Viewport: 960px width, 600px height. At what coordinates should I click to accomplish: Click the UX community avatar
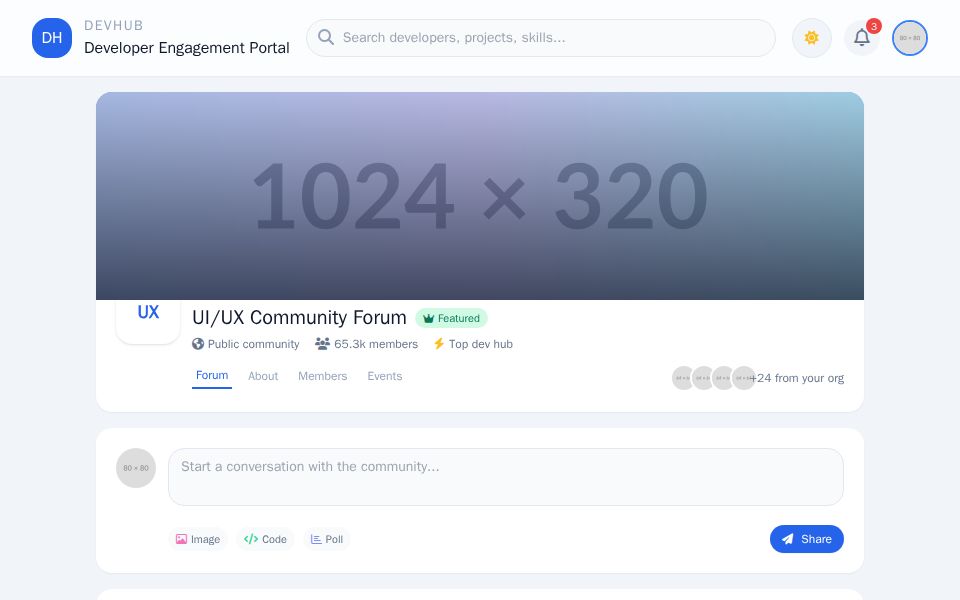pyautogui.click(x=148, y=313)
